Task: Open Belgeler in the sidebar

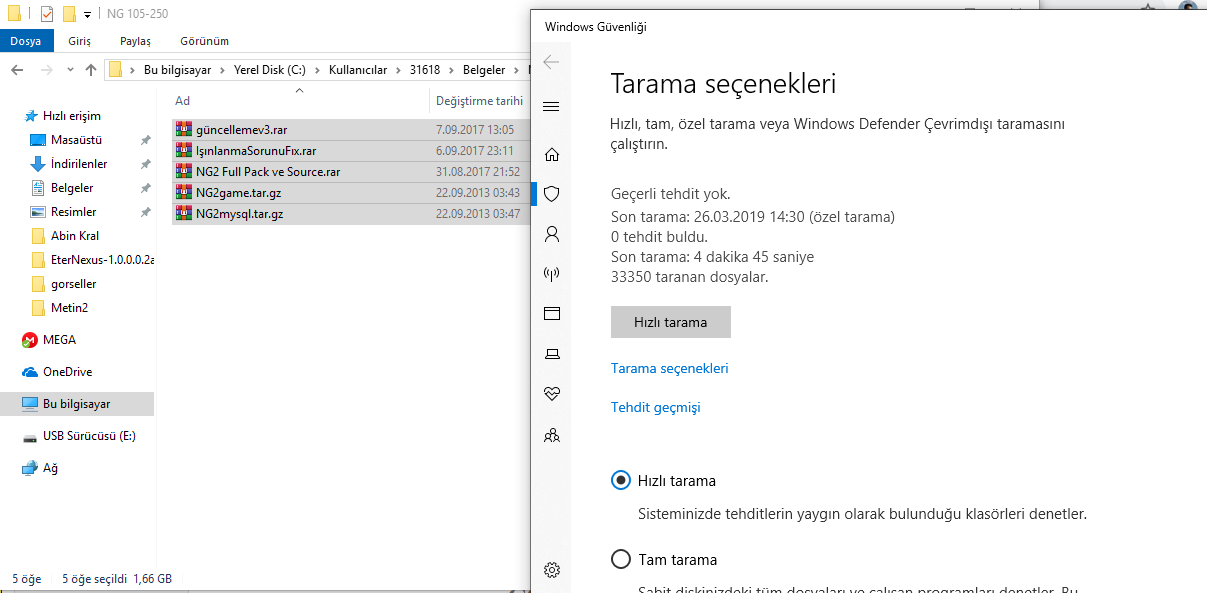Action: pos(72,188)
